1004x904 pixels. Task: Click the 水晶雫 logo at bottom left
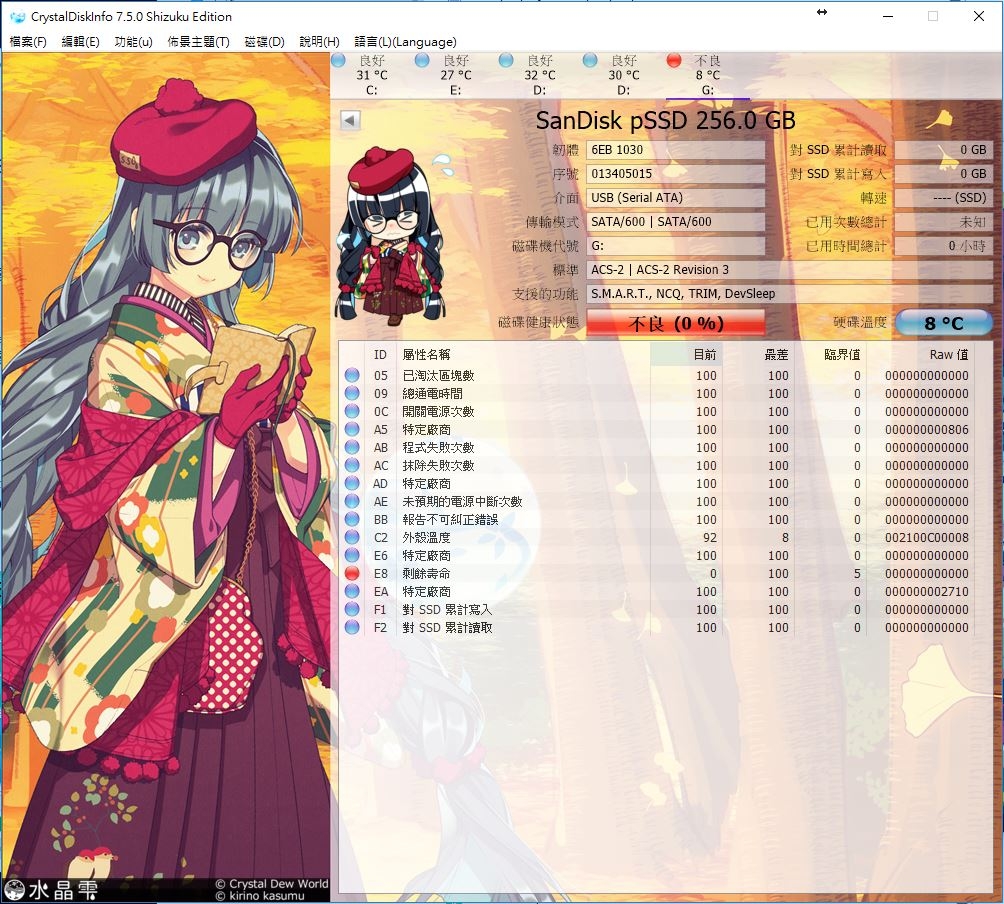(x=51, y=891)
